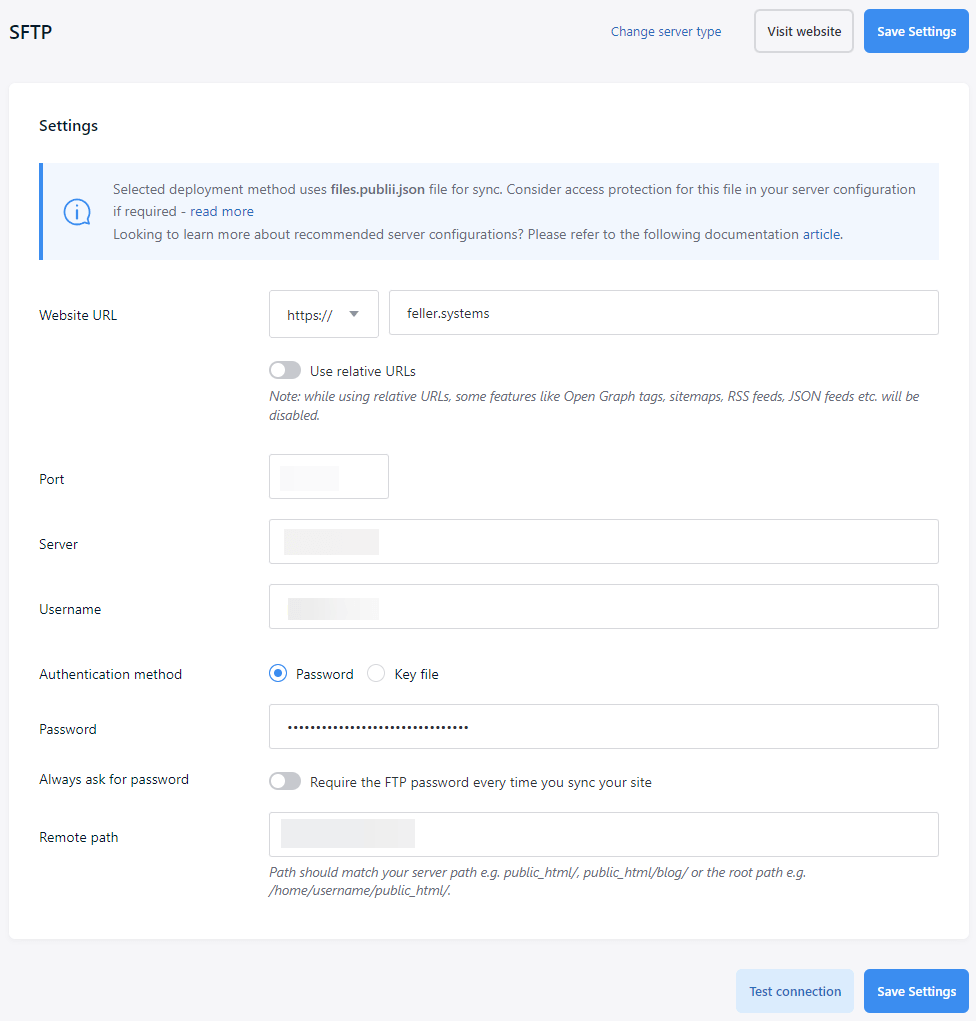Click the Server input field
Image resolution: width=976 pixels, height=1021 pixels.
[x=604, y=542]
